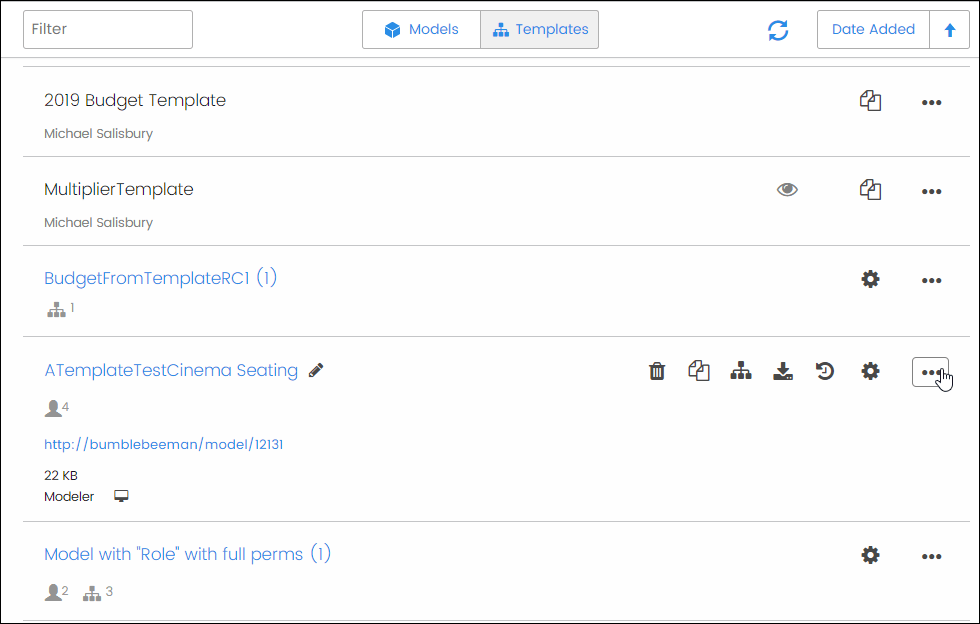Open history for ATemplateTestCinema Seating
This screenshot has width=980, height=624.
(825, 372)
